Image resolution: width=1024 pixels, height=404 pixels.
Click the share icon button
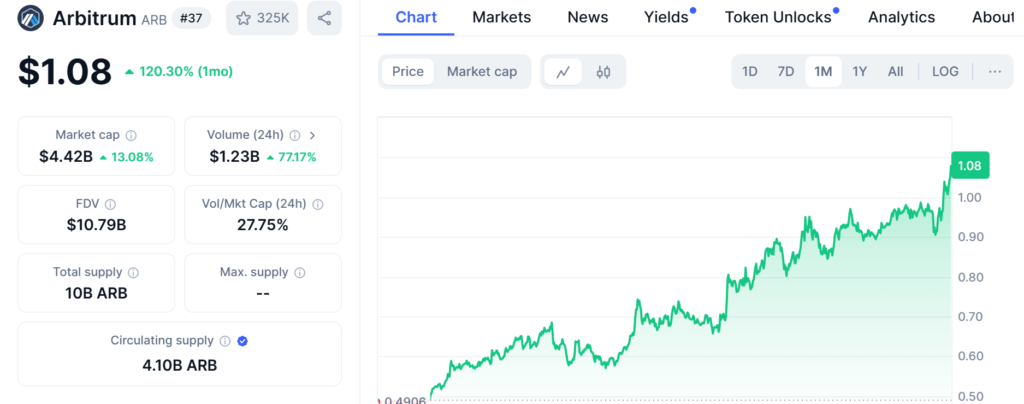(324, 18)
